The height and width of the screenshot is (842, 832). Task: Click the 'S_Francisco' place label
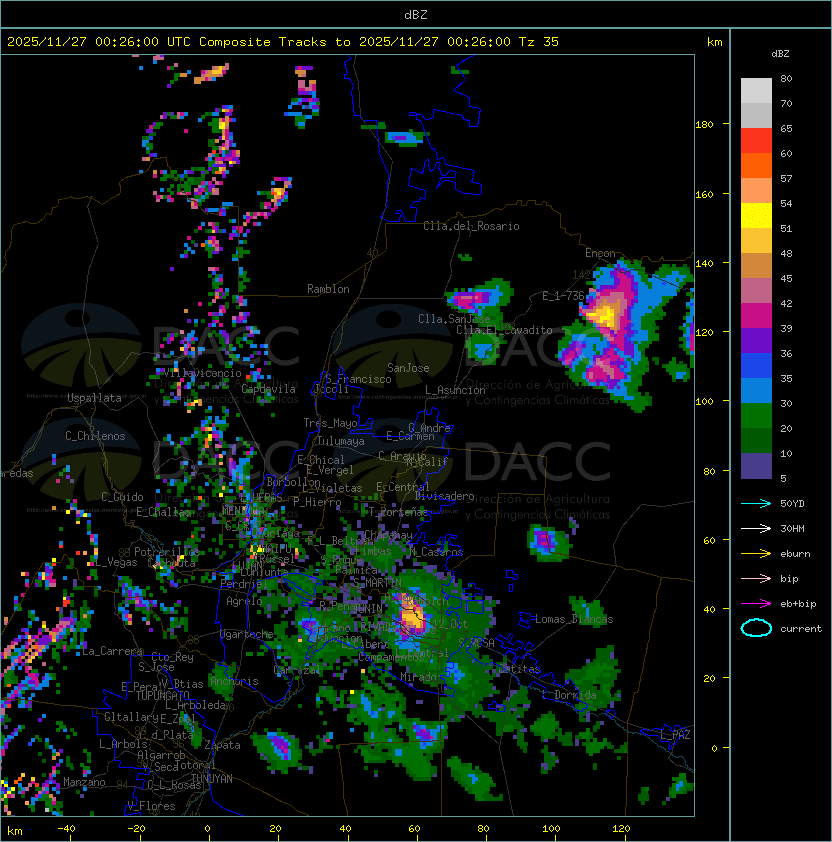(x=358, y=379)
